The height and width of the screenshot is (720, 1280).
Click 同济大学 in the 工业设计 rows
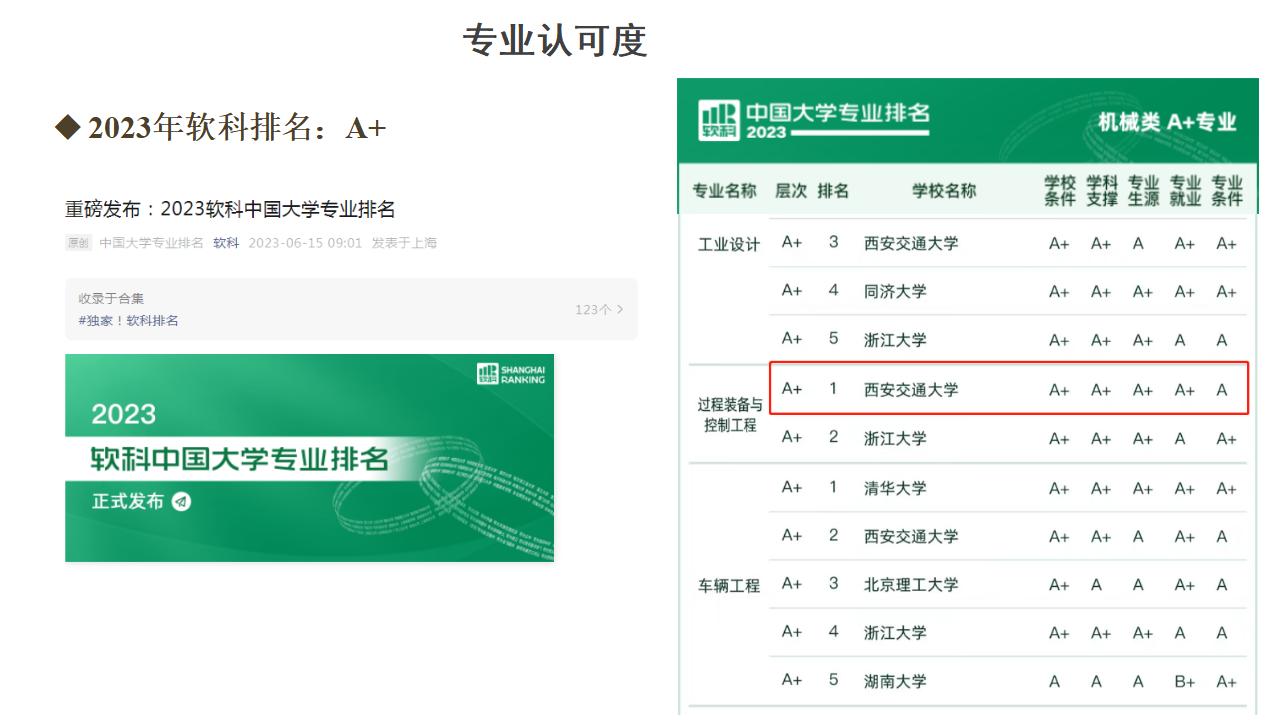click(895, 291)
